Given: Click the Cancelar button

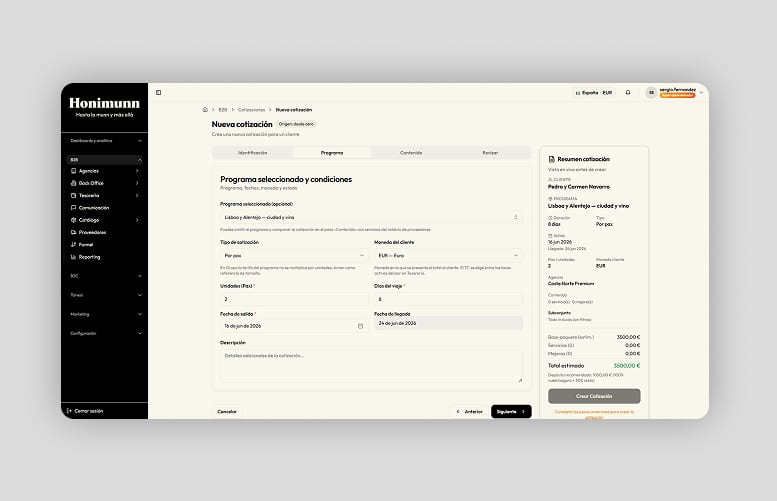Looking at the screenshot, I should point(227,412).
